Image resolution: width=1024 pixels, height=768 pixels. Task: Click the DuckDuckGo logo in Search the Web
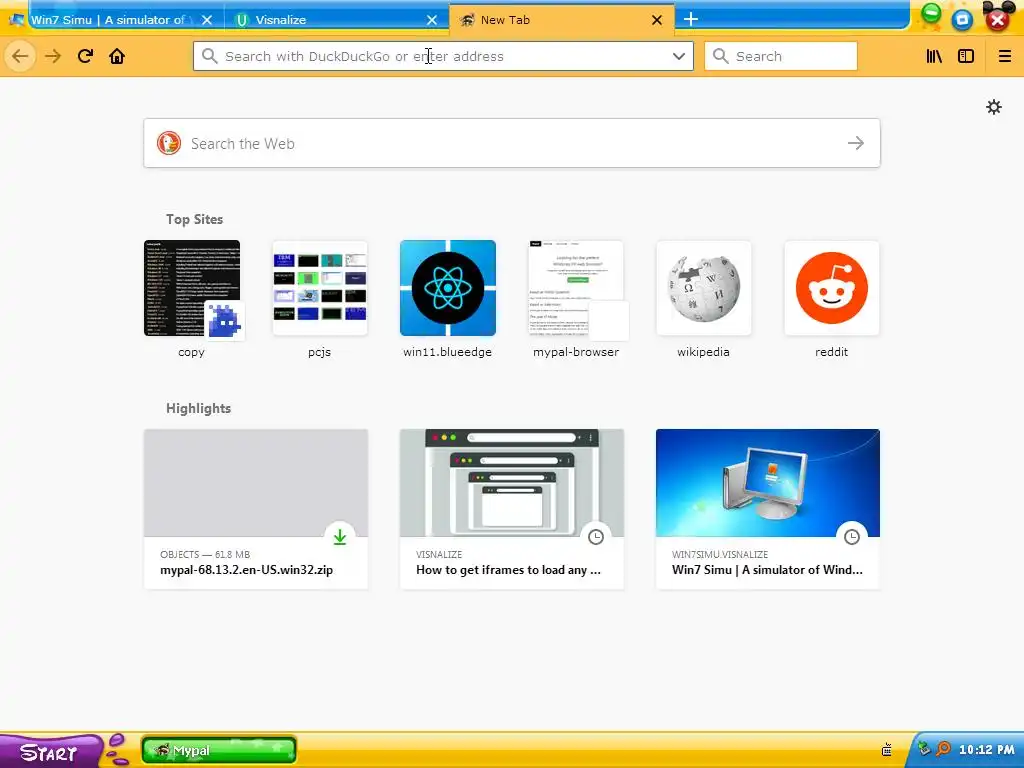pyautogui.click(x=168, y=143)
